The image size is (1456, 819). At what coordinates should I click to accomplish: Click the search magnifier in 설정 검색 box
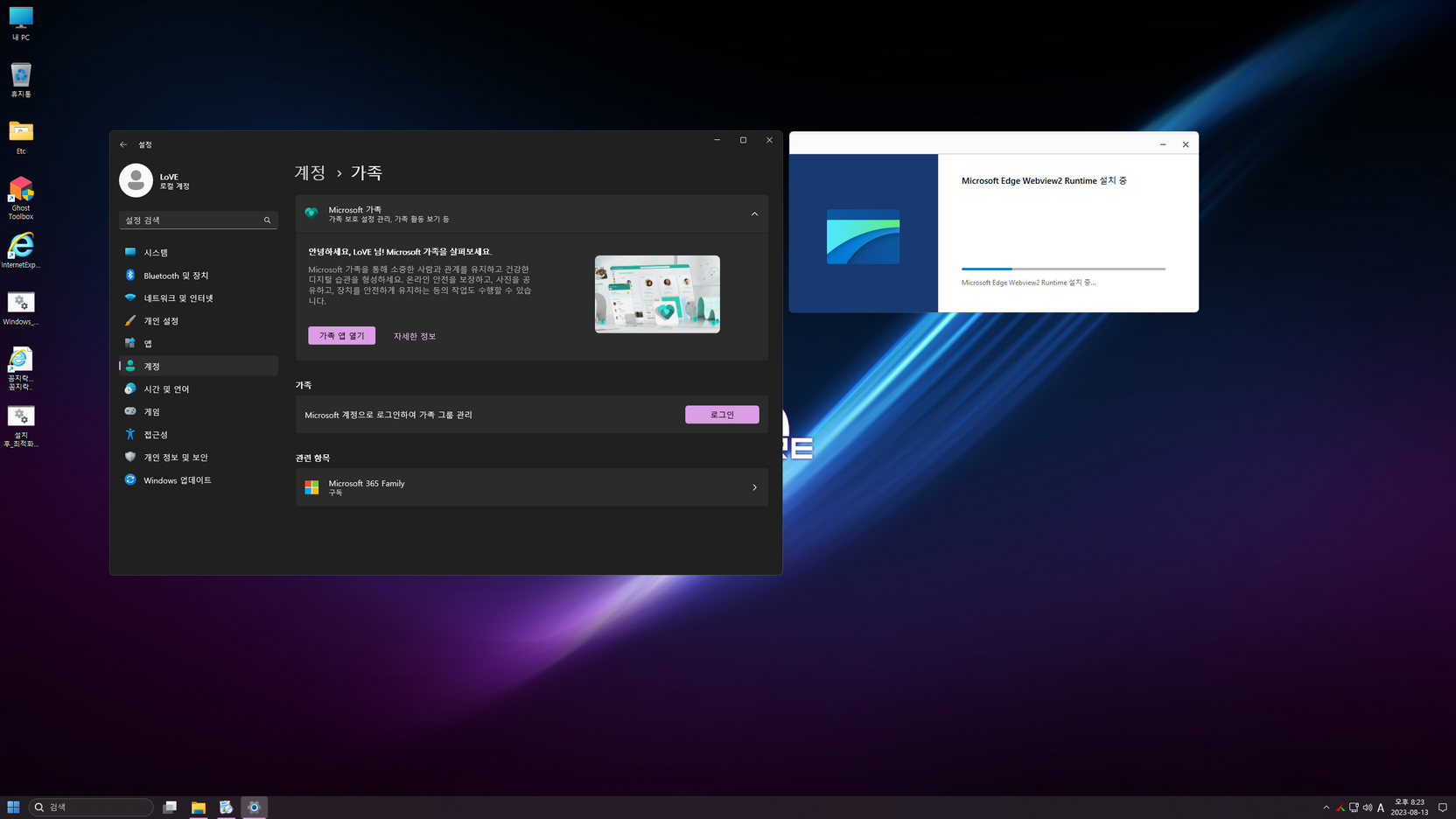[268, 220]
